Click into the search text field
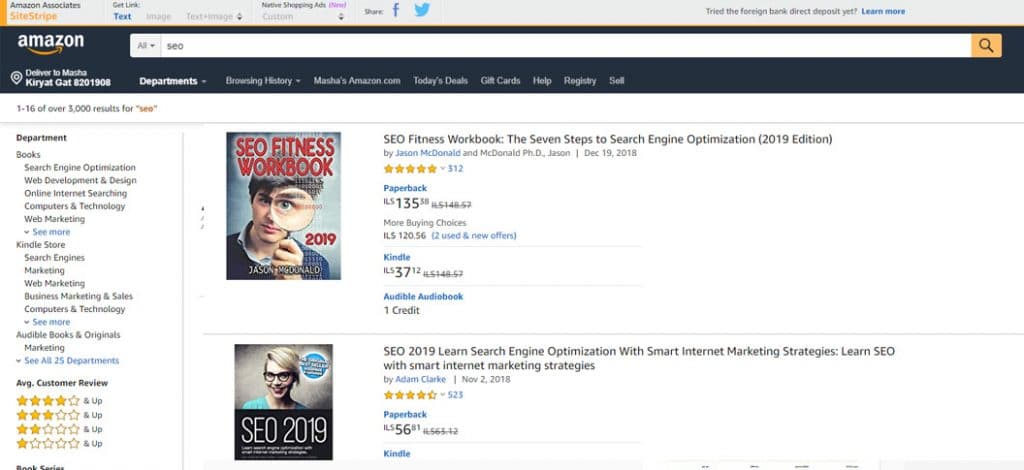Image resolution: width=1024 pixels, height=470 pixels. coord(560,46)
